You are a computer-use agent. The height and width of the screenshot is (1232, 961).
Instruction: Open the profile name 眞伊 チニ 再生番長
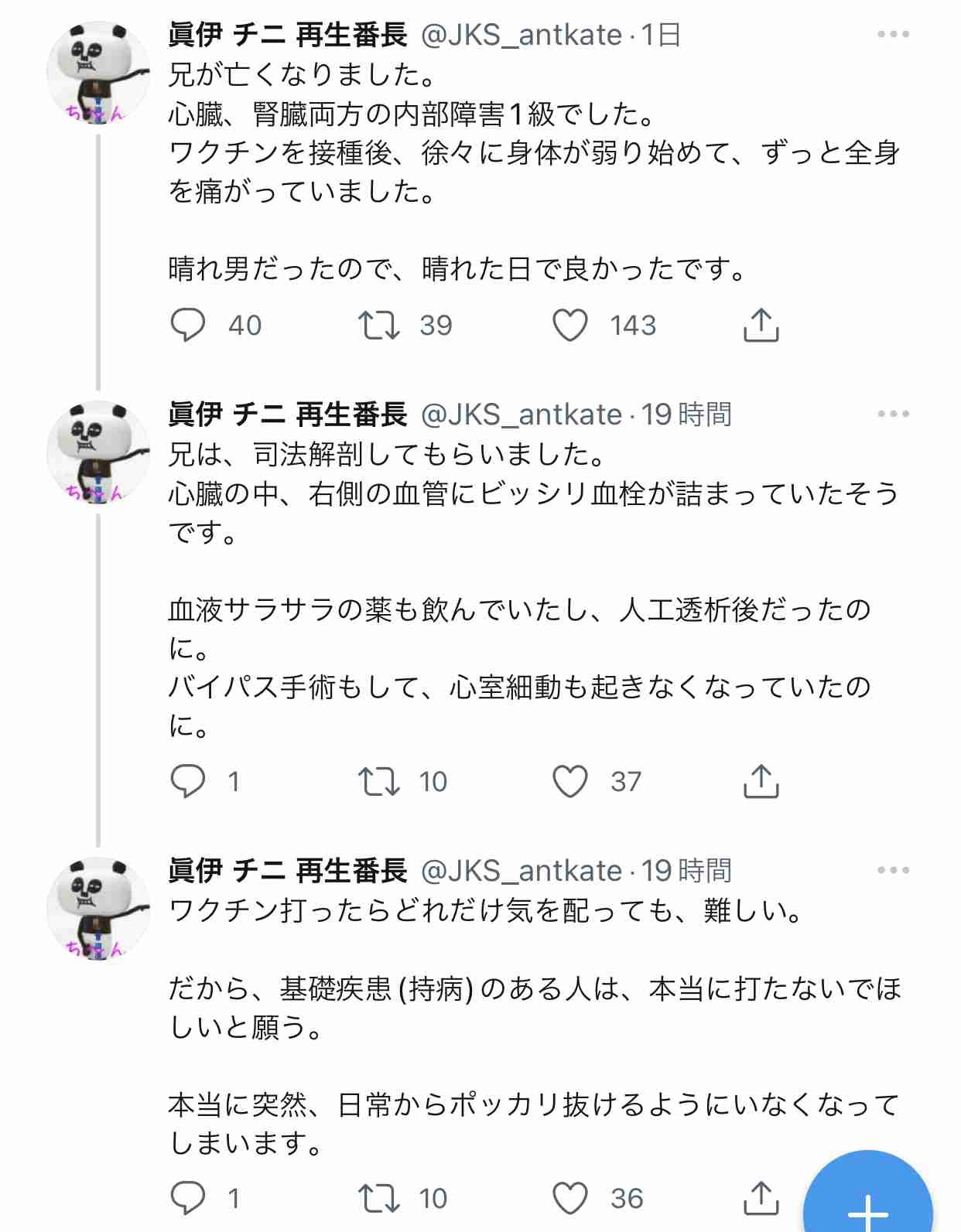click(x=288, y=32)
